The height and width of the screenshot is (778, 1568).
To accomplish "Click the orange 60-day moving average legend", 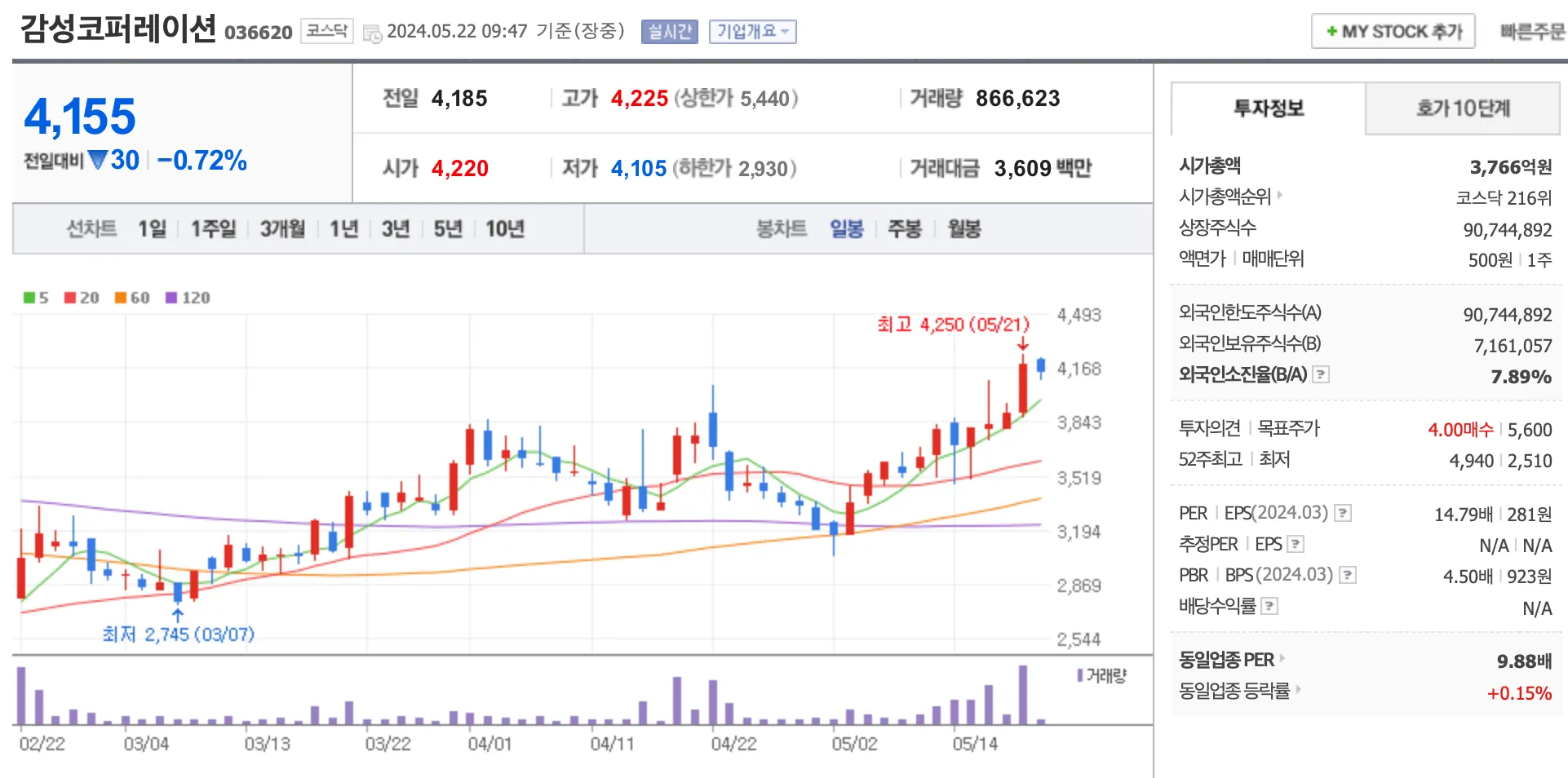I will click(x=132, y=298).
